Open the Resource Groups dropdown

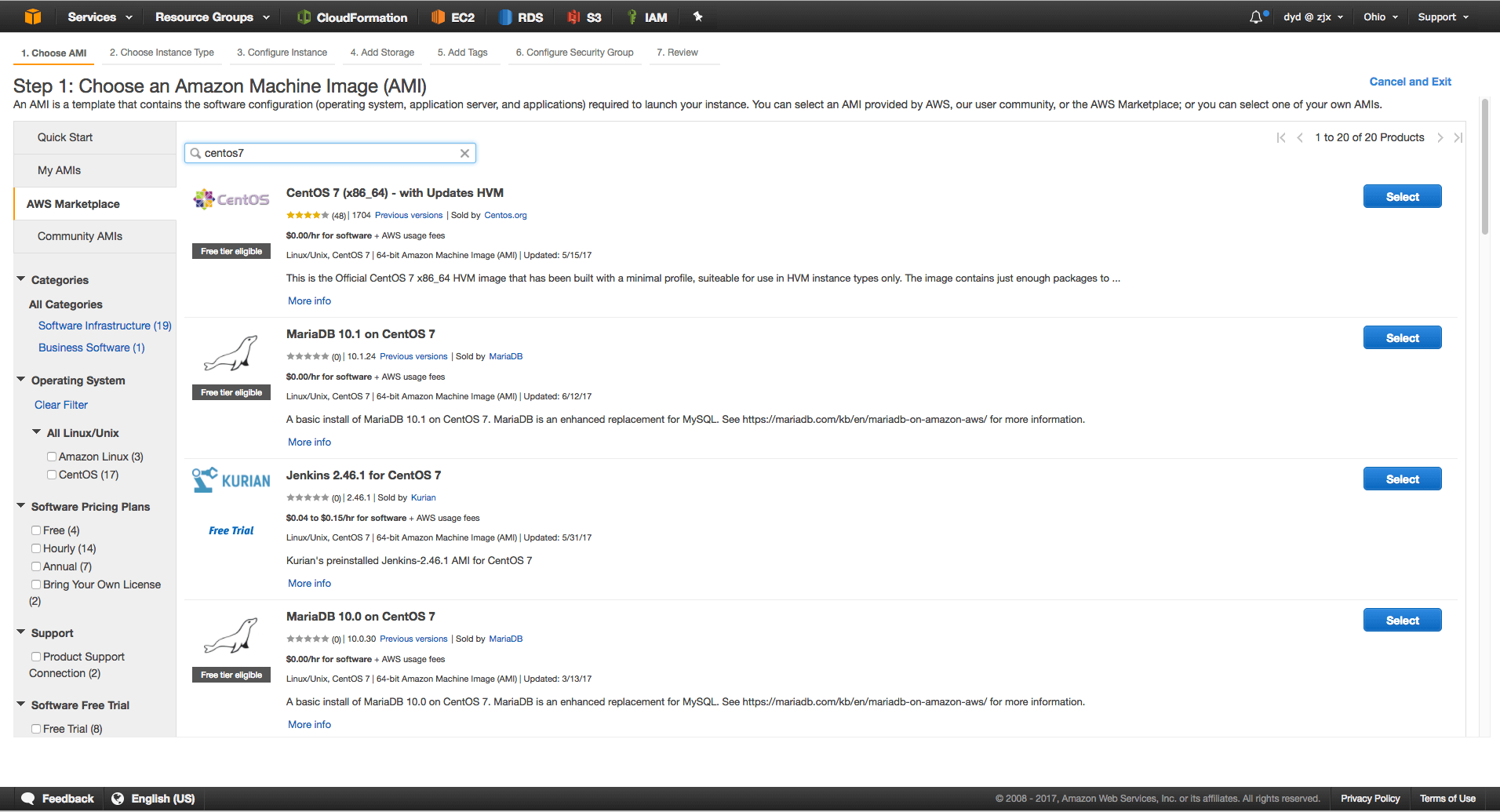(x=213, y=17)
